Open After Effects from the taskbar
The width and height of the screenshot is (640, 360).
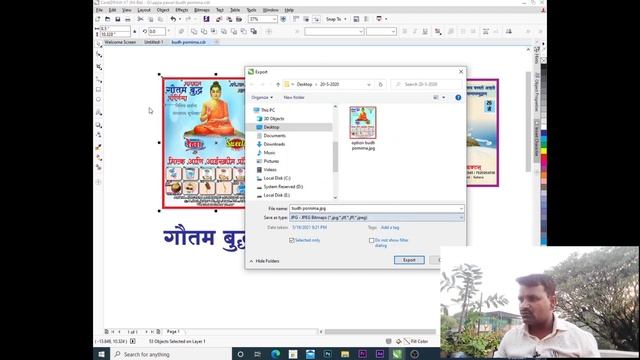tap(380, 354)
